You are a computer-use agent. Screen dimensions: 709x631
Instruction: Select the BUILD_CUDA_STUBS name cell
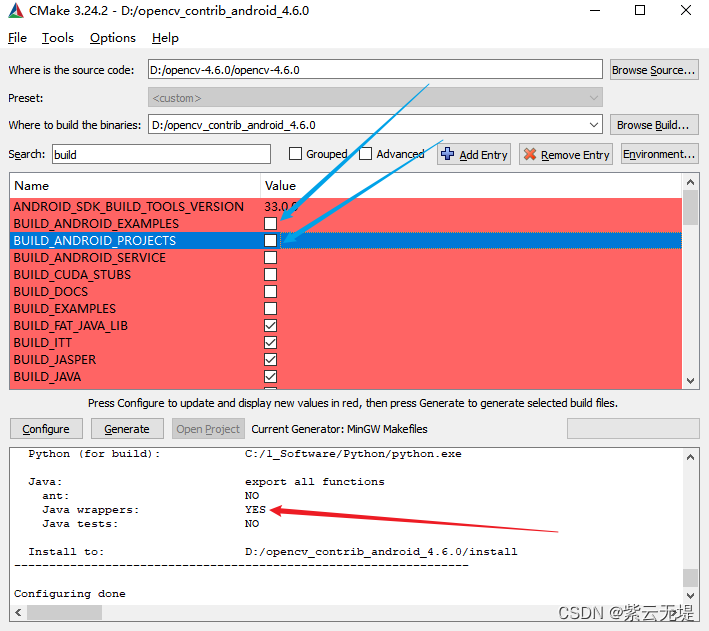tap(72, 275)
